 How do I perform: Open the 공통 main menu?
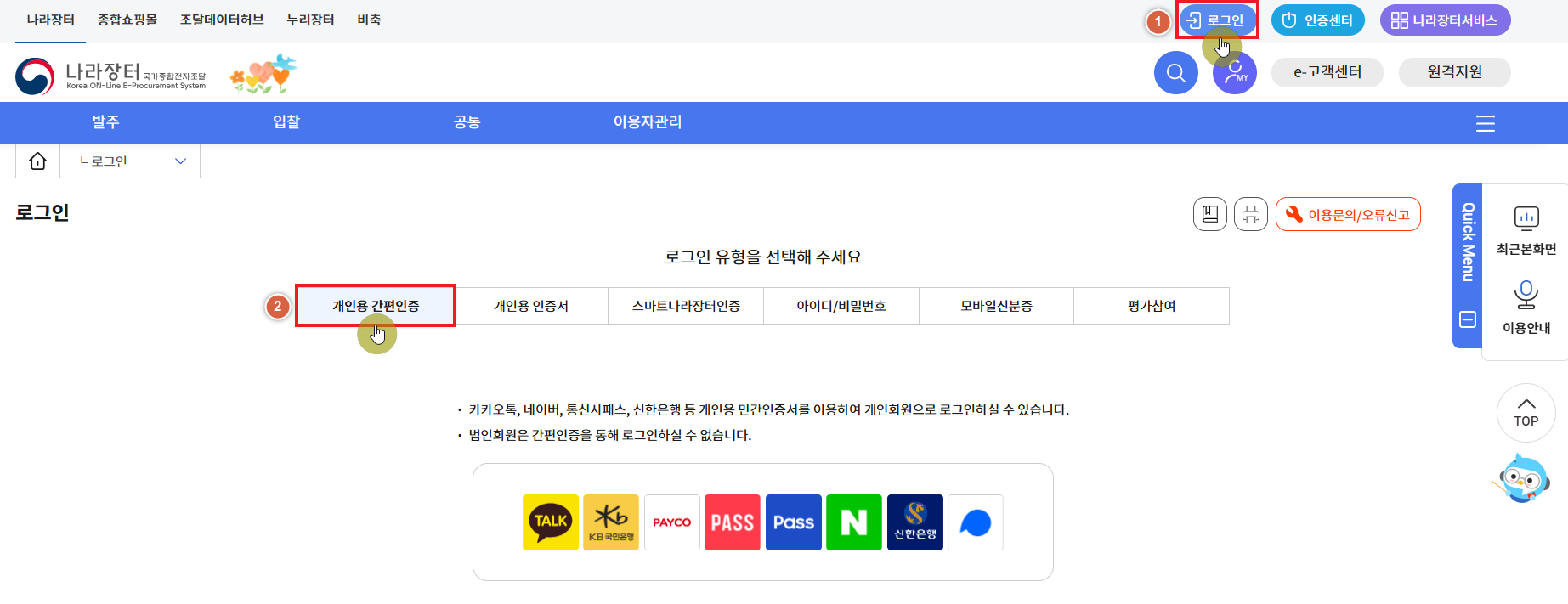pyautogui.click(x=467, y=122)
